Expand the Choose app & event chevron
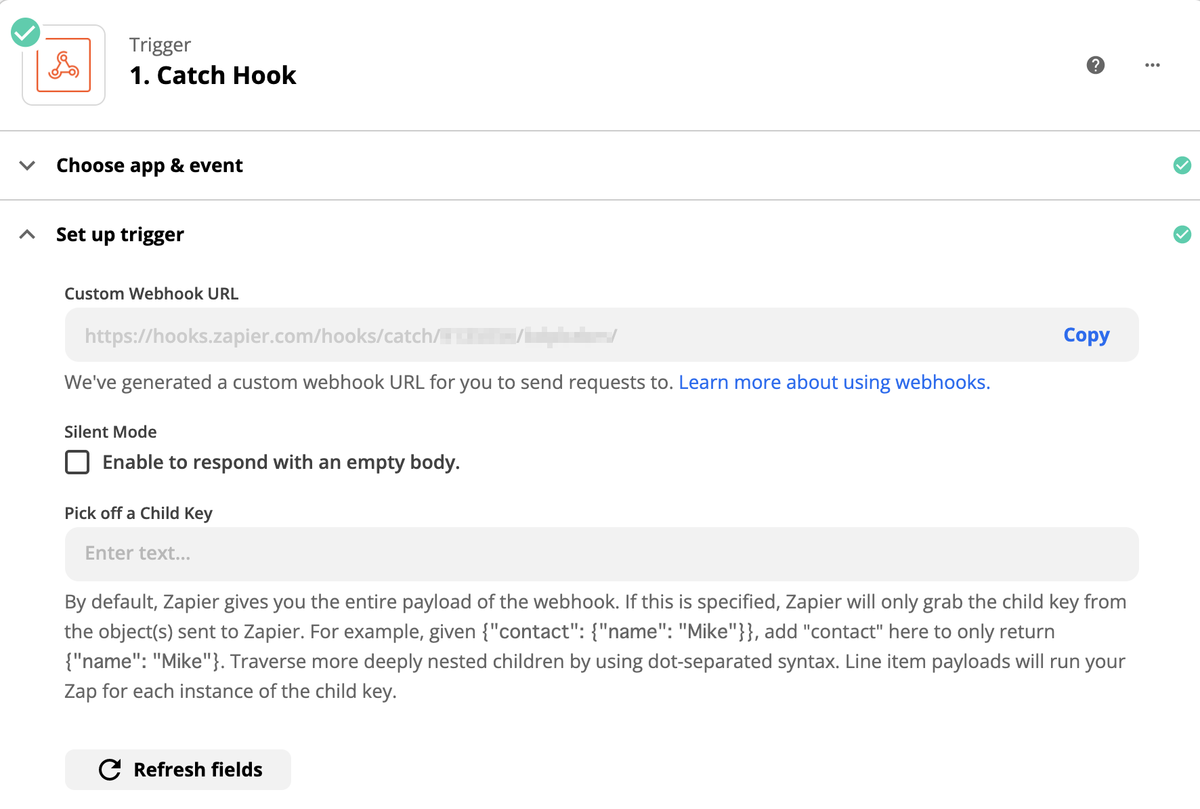1200x809 pixels. [x=28, y=165]
